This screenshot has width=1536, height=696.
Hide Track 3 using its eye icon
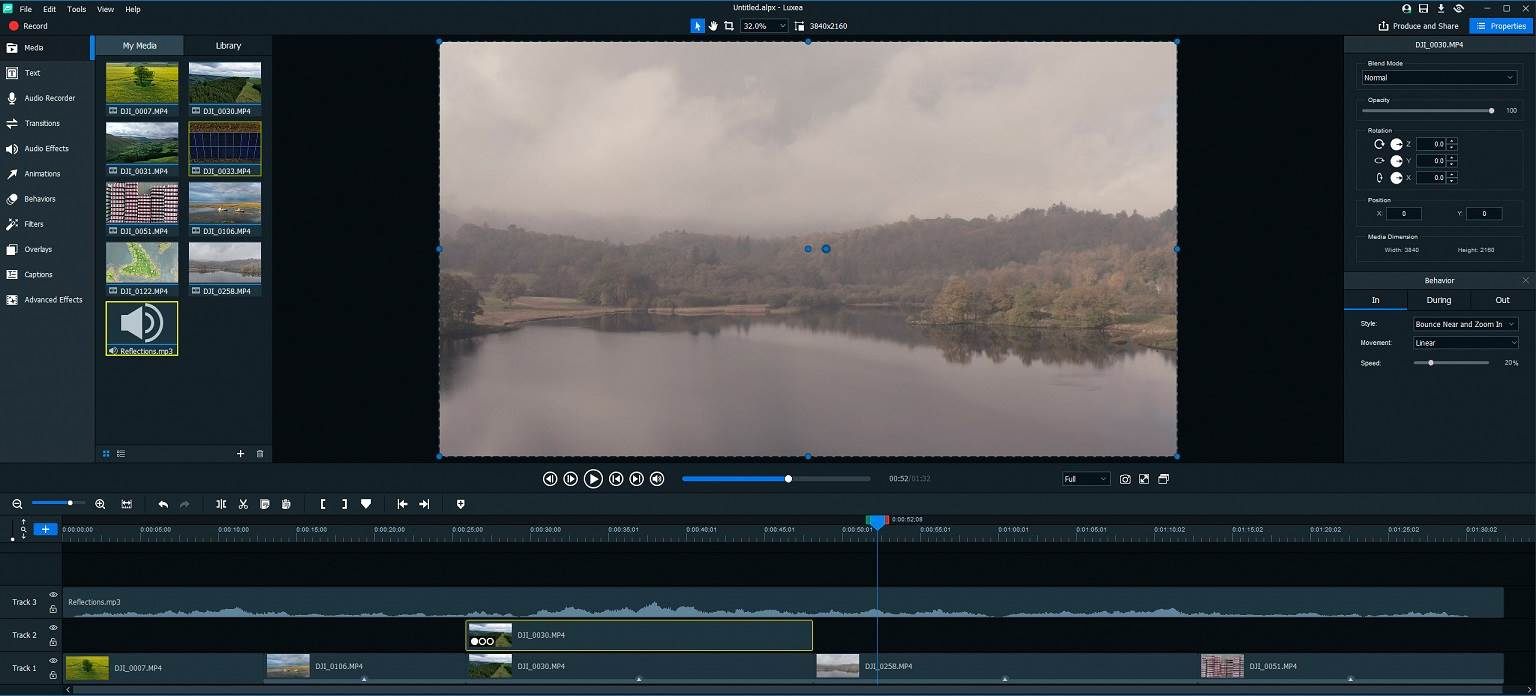(x=53, y=596)
